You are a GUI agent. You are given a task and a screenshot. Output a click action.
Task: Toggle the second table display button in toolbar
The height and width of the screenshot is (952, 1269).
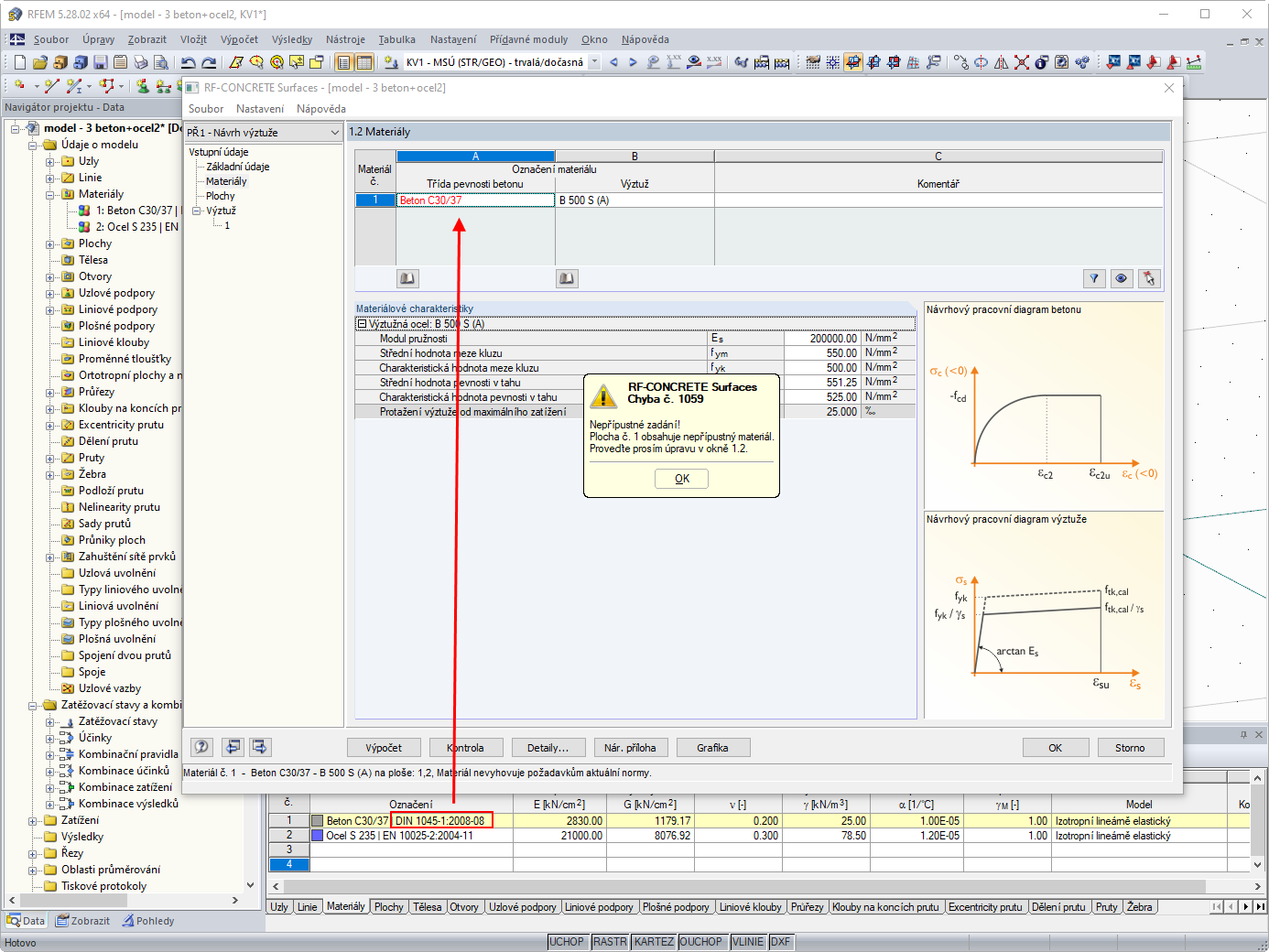pyautogui.click(x=364, y=62)
